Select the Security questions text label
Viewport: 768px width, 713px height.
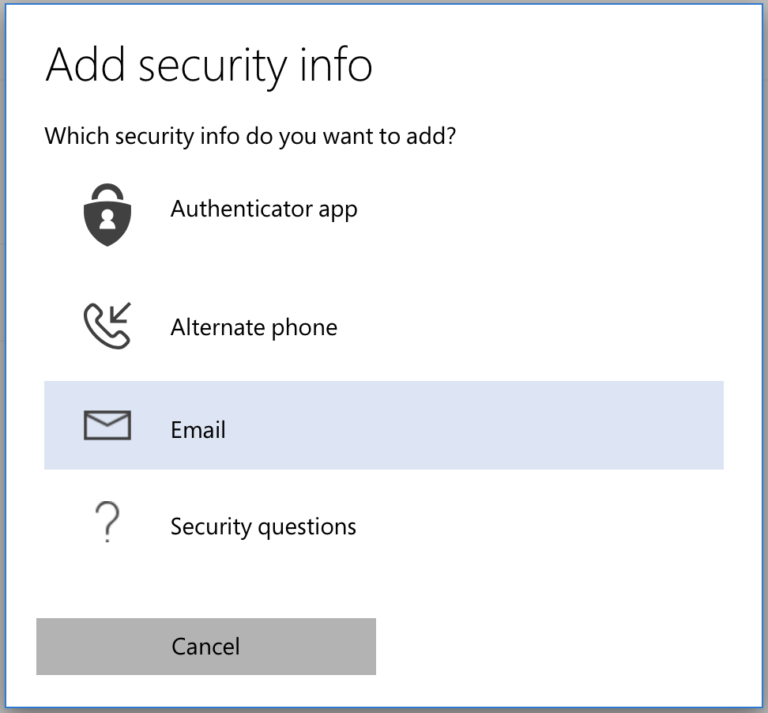[263, 526]
